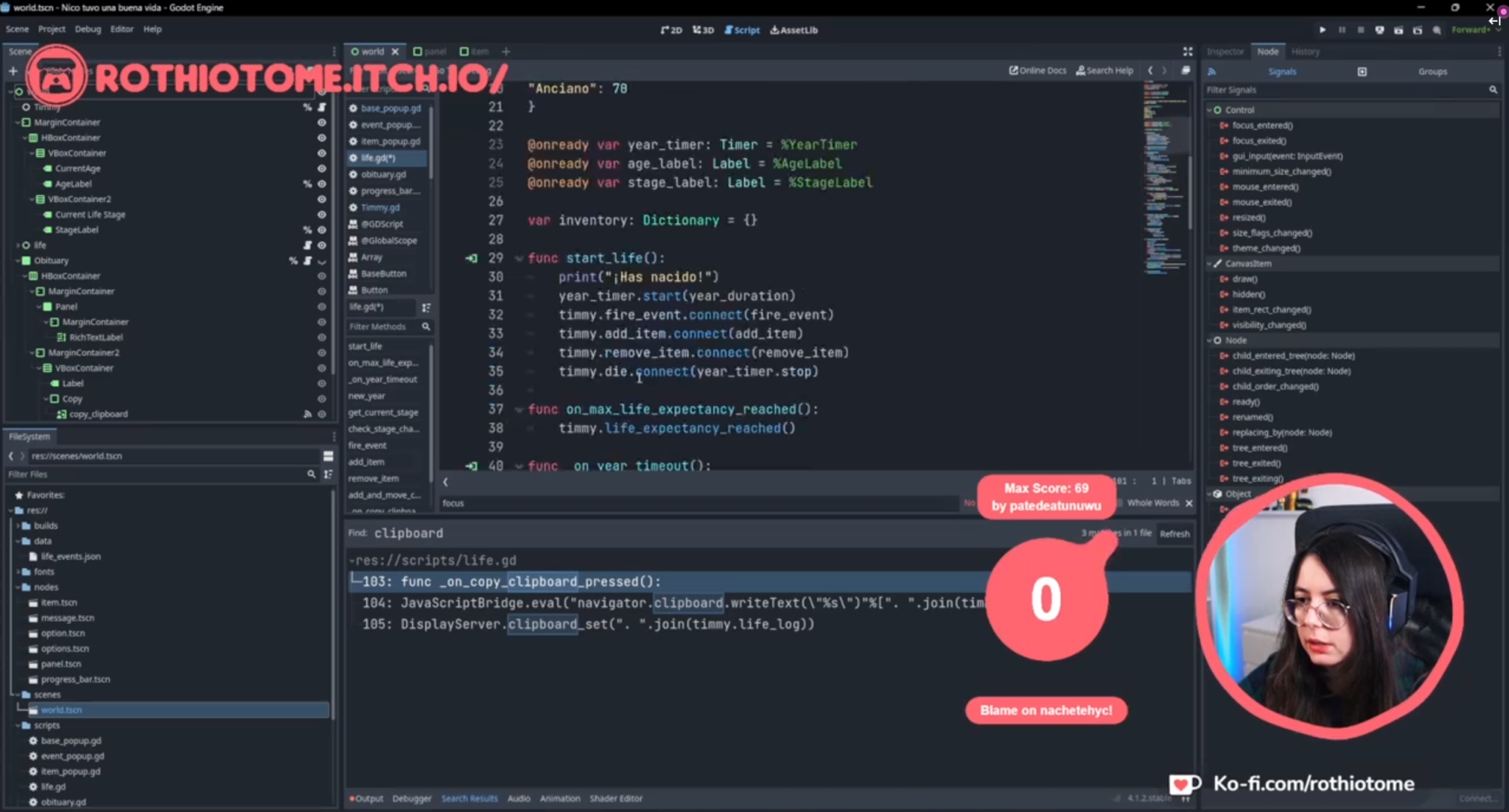
Task: Hide the VBoxContainer2 node
Action: (x=321, y=200)
